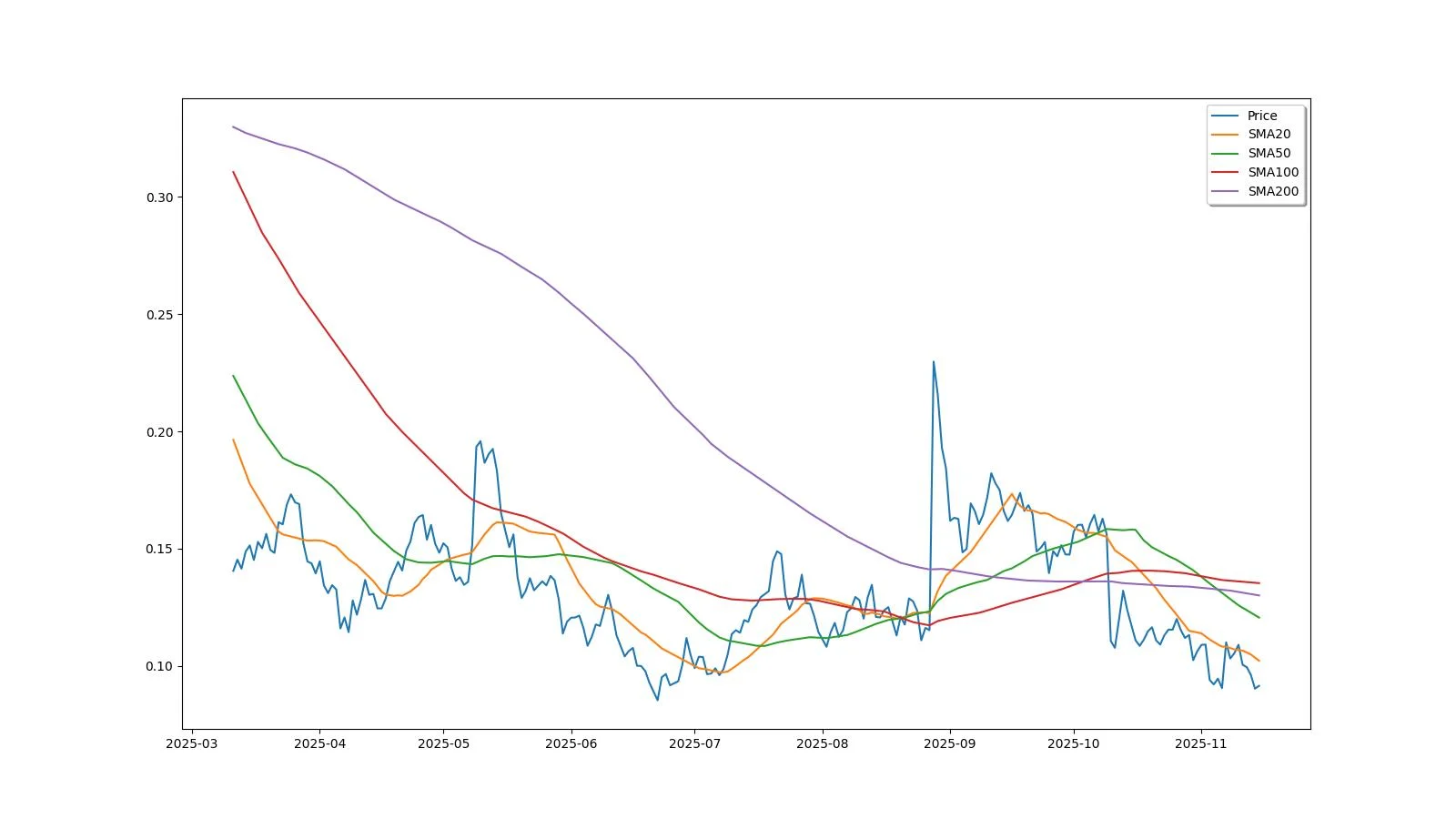Select the 0.20 y-axis tick label
The width and height of the screenshot is (1456, 819).
click(x=159, y=432)
